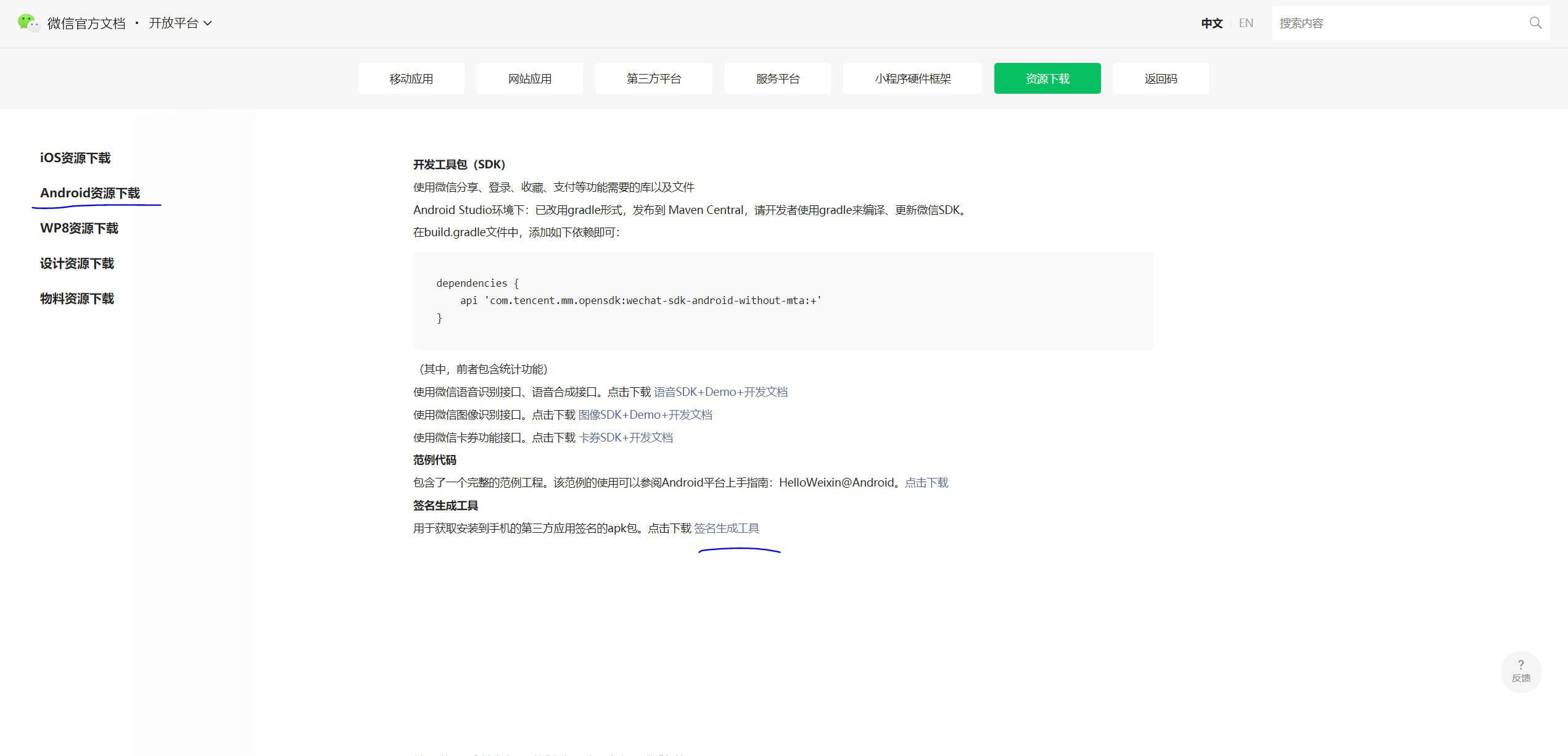Expand the 开放平台 dropdown

tap(180, 23)
